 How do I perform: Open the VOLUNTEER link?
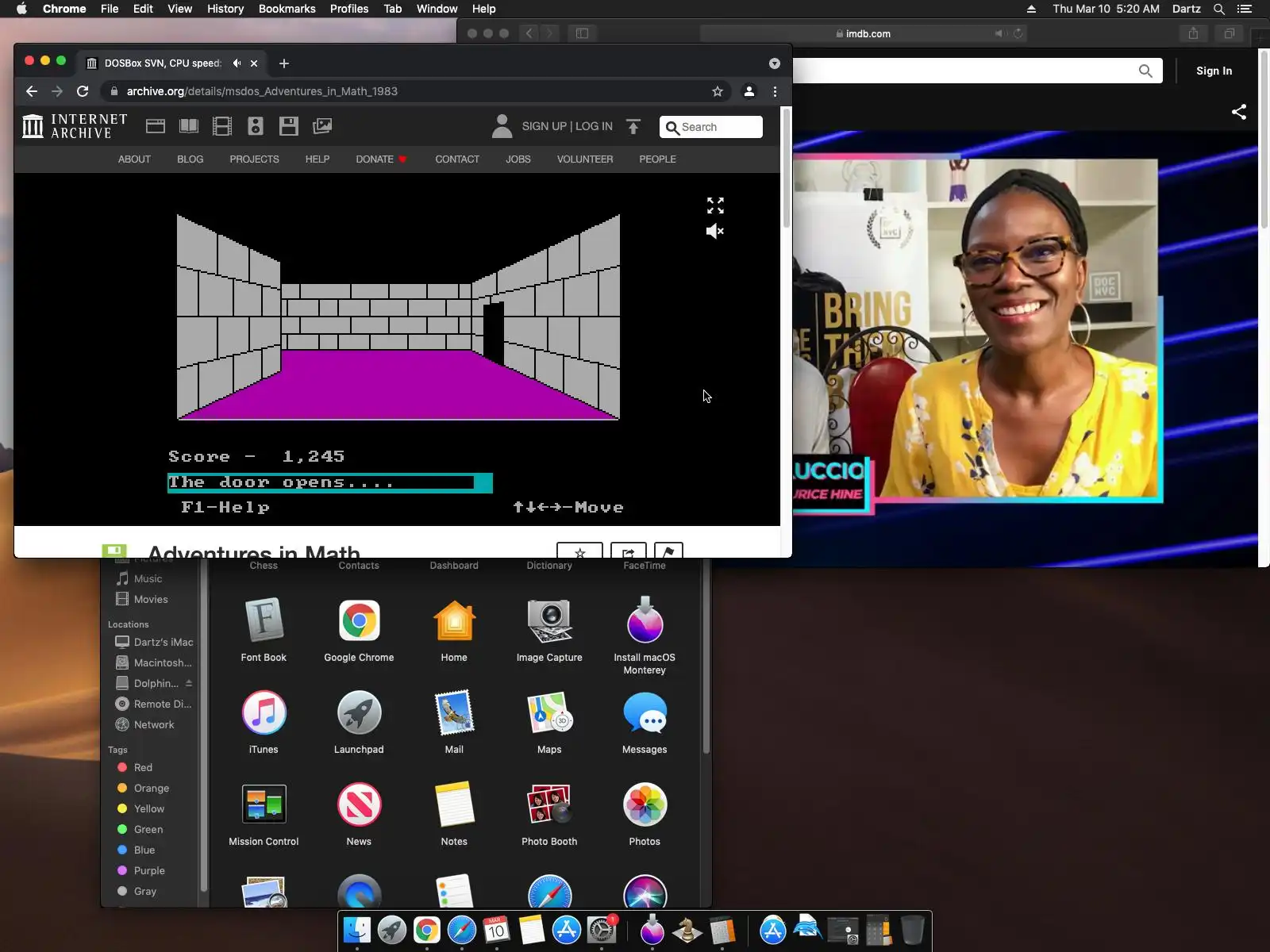[585, 159]
